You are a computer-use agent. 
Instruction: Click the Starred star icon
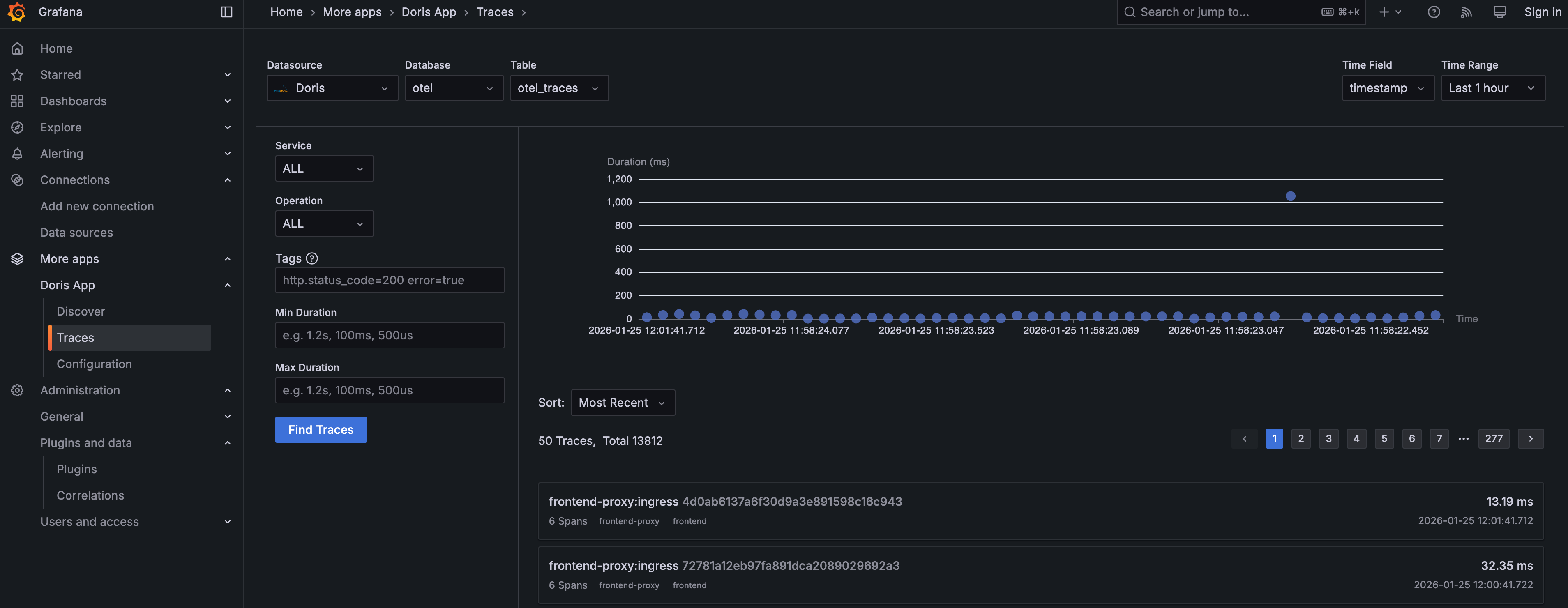[x=17, y=75]
